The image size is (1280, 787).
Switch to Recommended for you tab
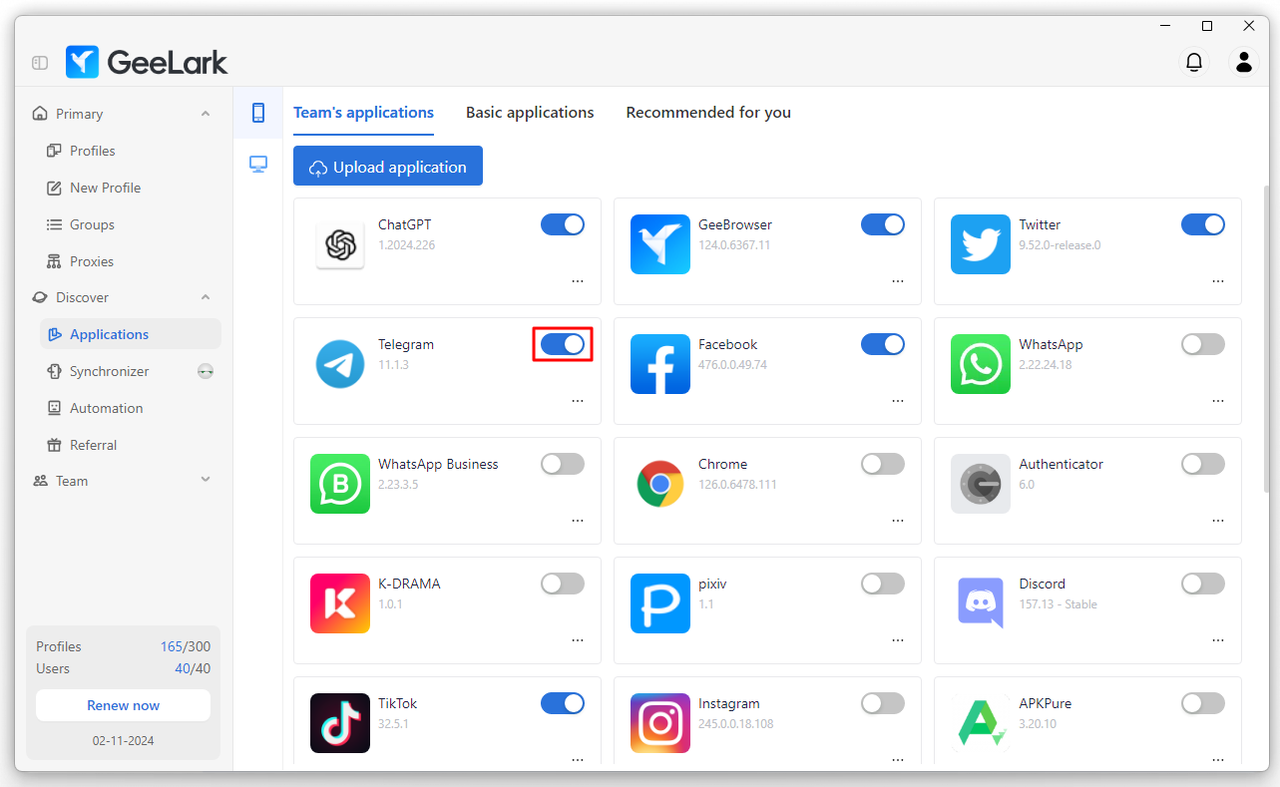[x=708, y=113]
